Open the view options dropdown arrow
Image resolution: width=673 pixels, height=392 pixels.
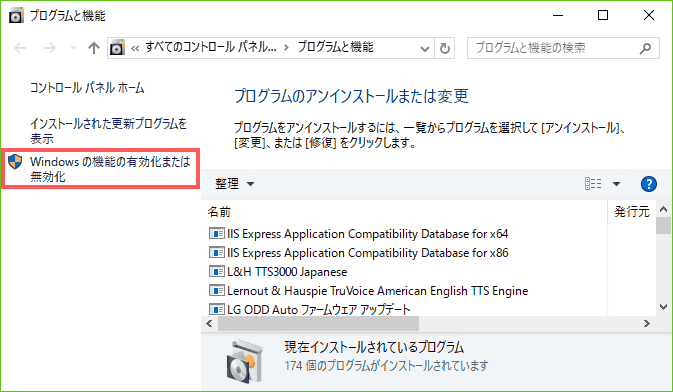click(x=616, y=184)
